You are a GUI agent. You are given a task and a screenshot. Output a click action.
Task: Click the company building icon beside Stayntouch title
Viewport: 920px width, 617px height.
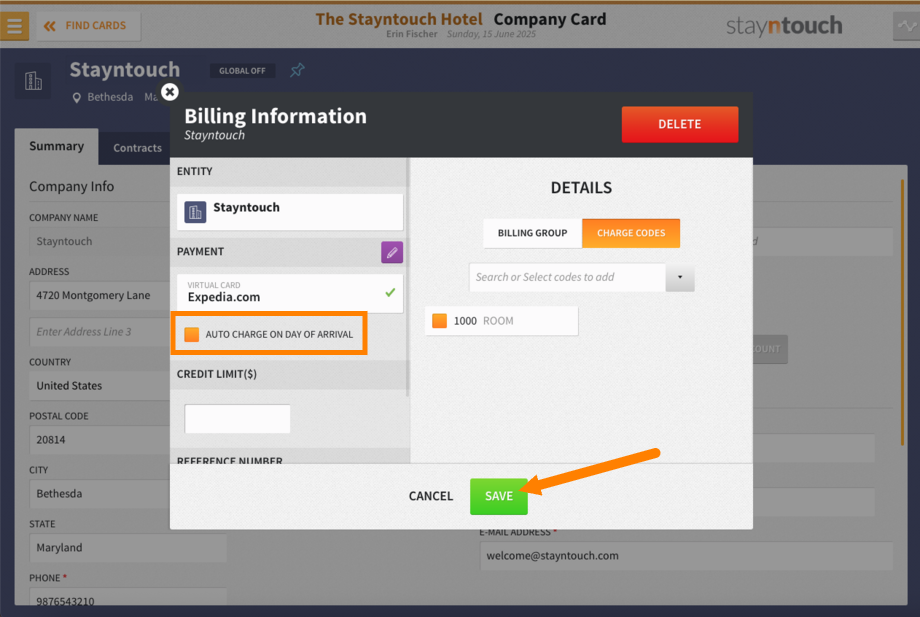[33, 80]
